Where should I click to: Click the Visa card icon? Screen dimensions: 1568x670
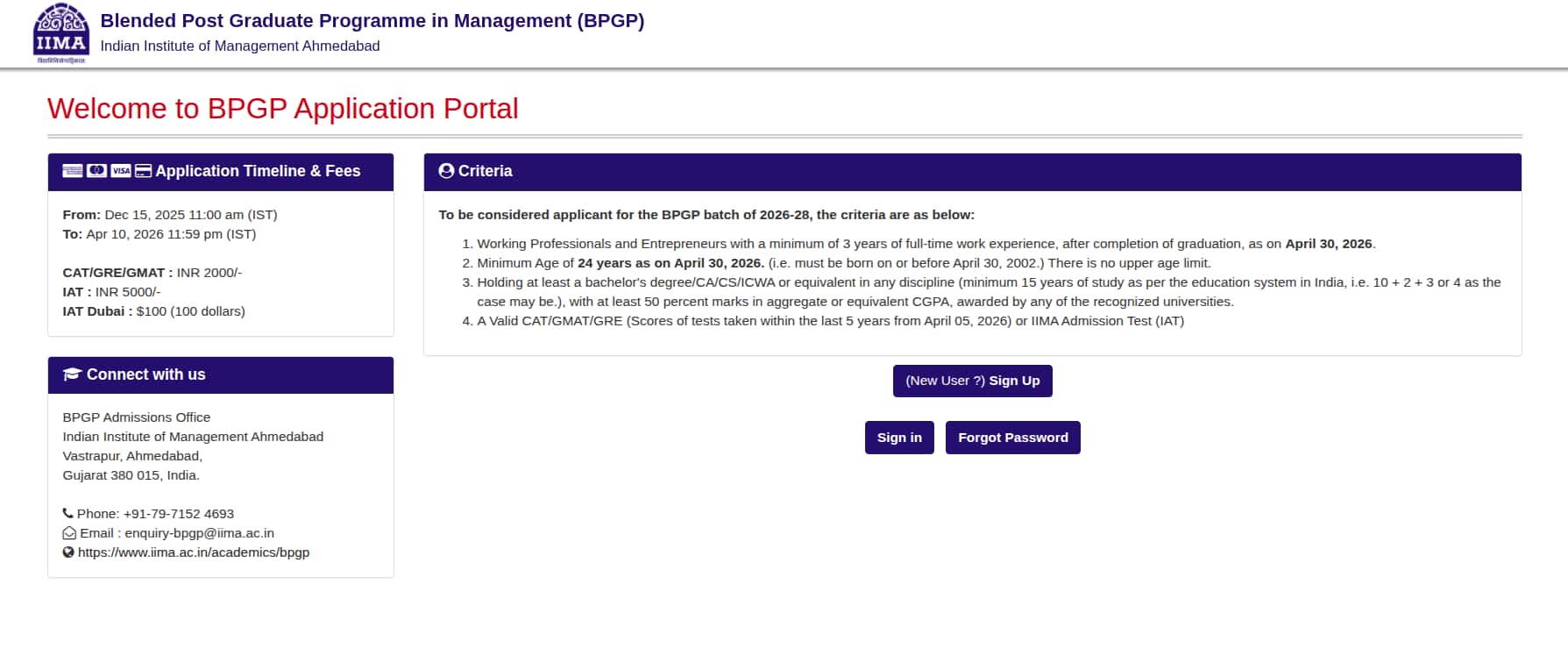121,171
